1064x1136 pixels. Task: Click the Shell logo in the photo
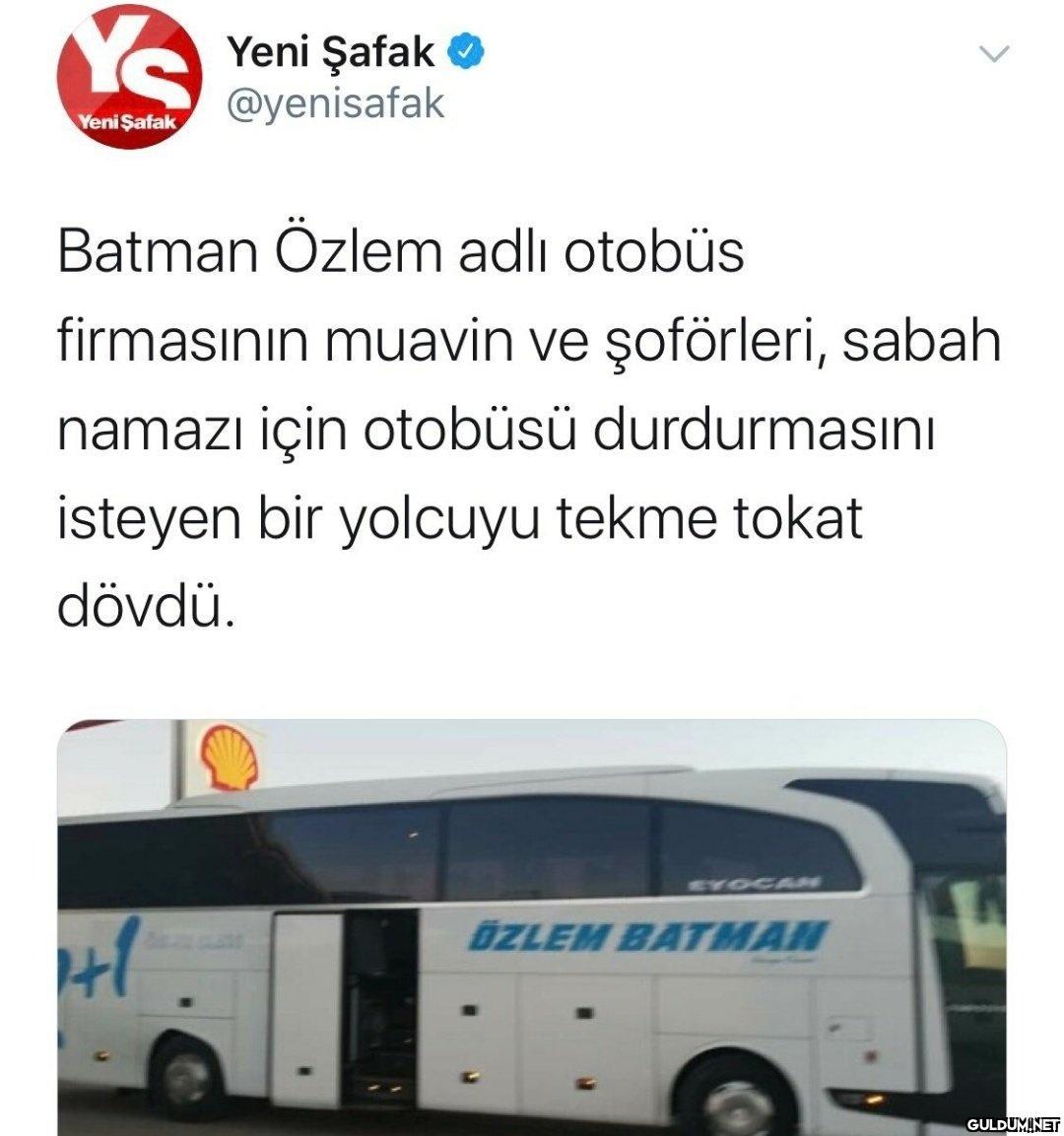pos(230,757)
